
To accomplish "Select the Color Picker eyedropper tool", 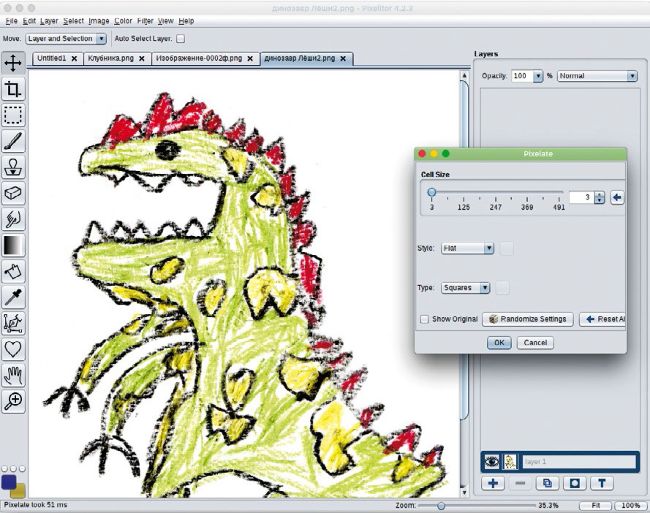I will click(x=14, y=297).
